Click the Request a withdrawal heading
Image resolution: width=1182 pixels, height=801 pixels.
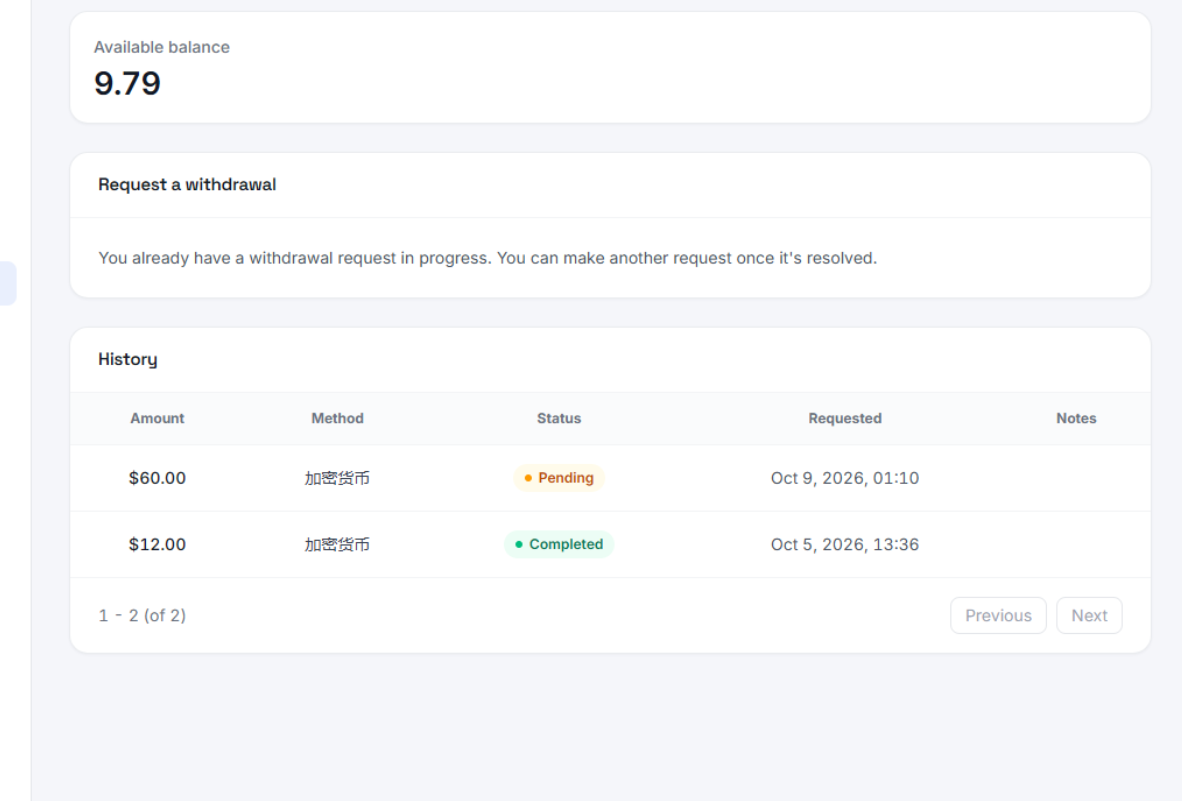click(x=187, y=185)
